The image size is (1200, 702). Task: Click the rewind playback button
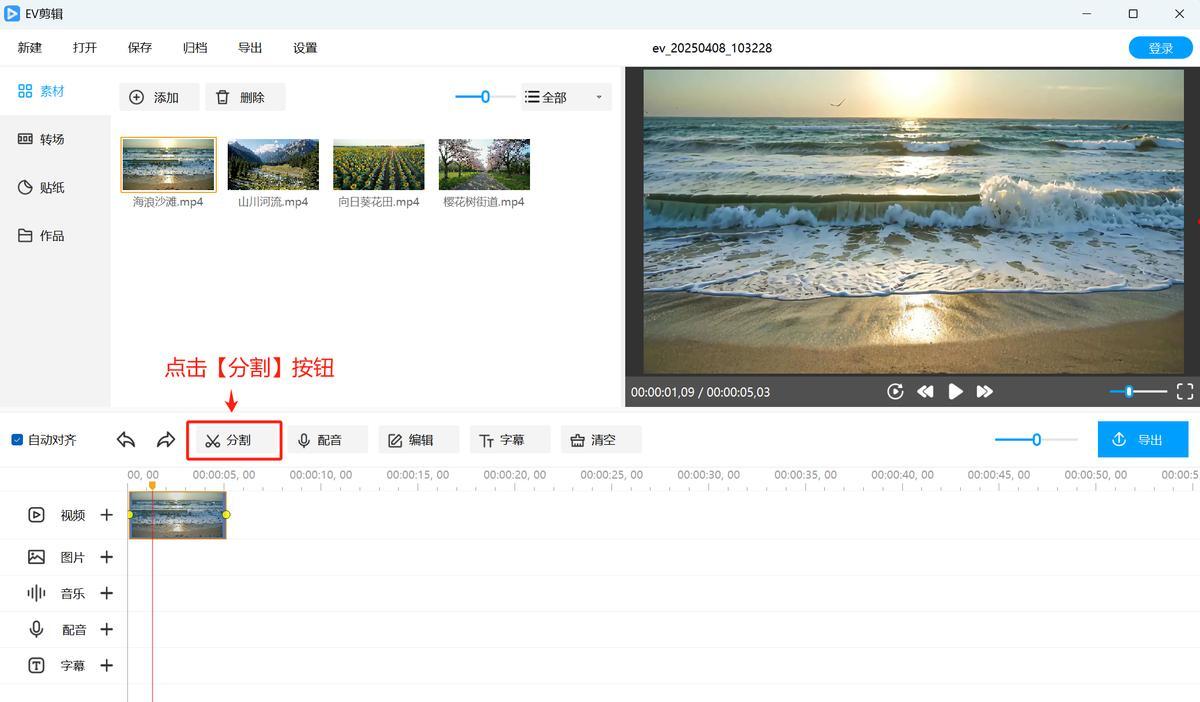tap(925, 392)
